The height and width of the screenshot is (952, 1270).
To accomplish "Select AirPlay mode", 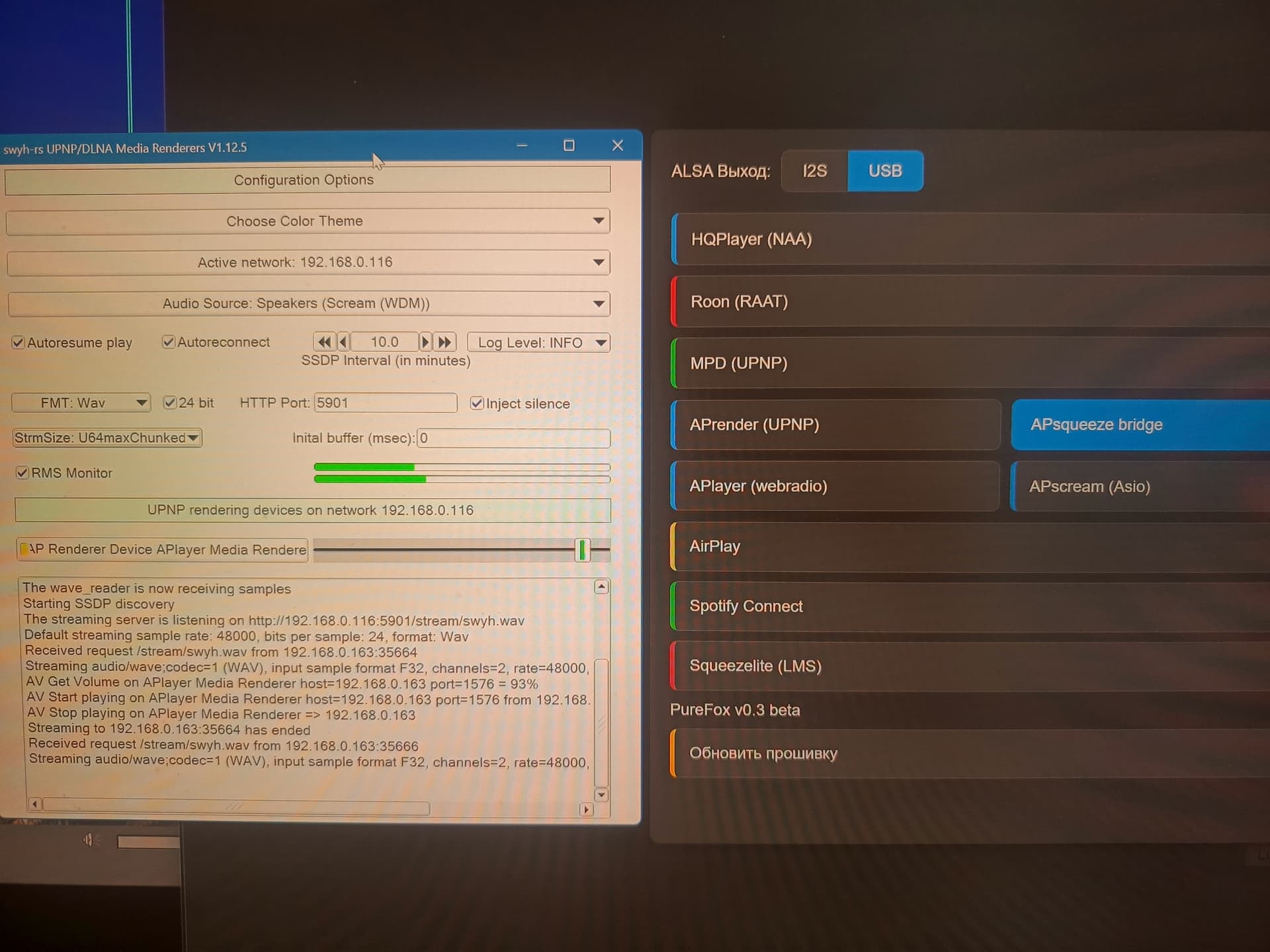I will 970,547.
